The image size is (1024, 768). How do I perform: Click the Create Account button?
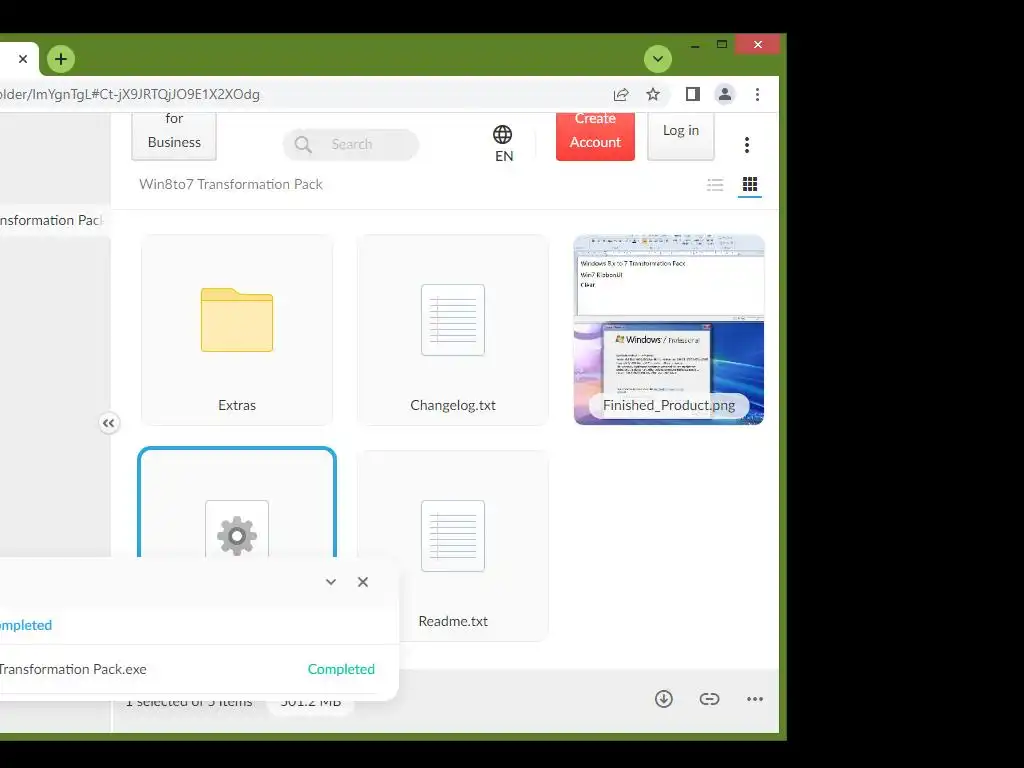pyautogui.click(x=595, y=135)
